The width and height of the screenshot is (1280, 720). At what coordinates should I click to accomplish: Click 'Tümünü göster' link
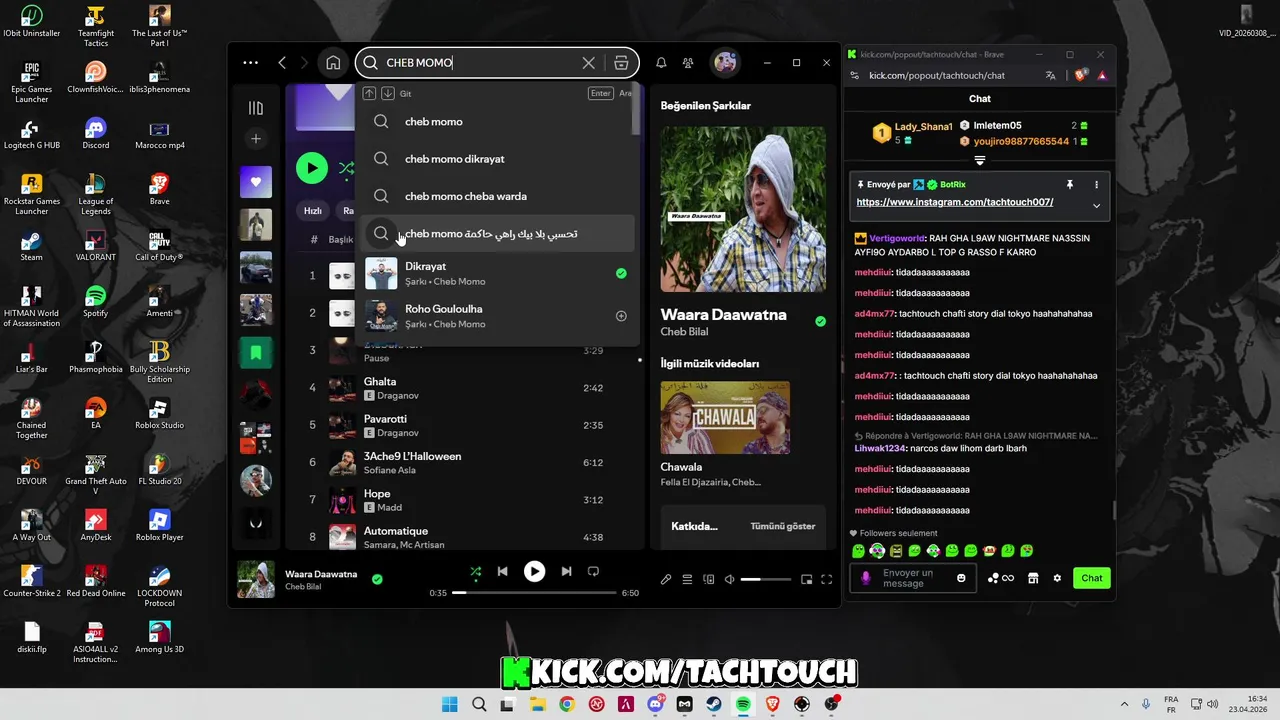[x=782, y=526]
